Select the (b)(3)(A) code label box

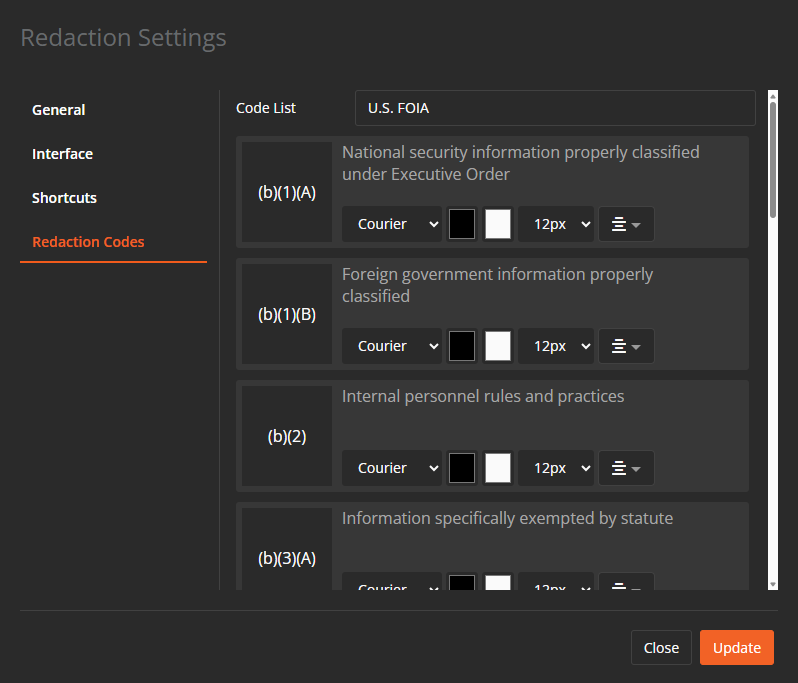287,558
